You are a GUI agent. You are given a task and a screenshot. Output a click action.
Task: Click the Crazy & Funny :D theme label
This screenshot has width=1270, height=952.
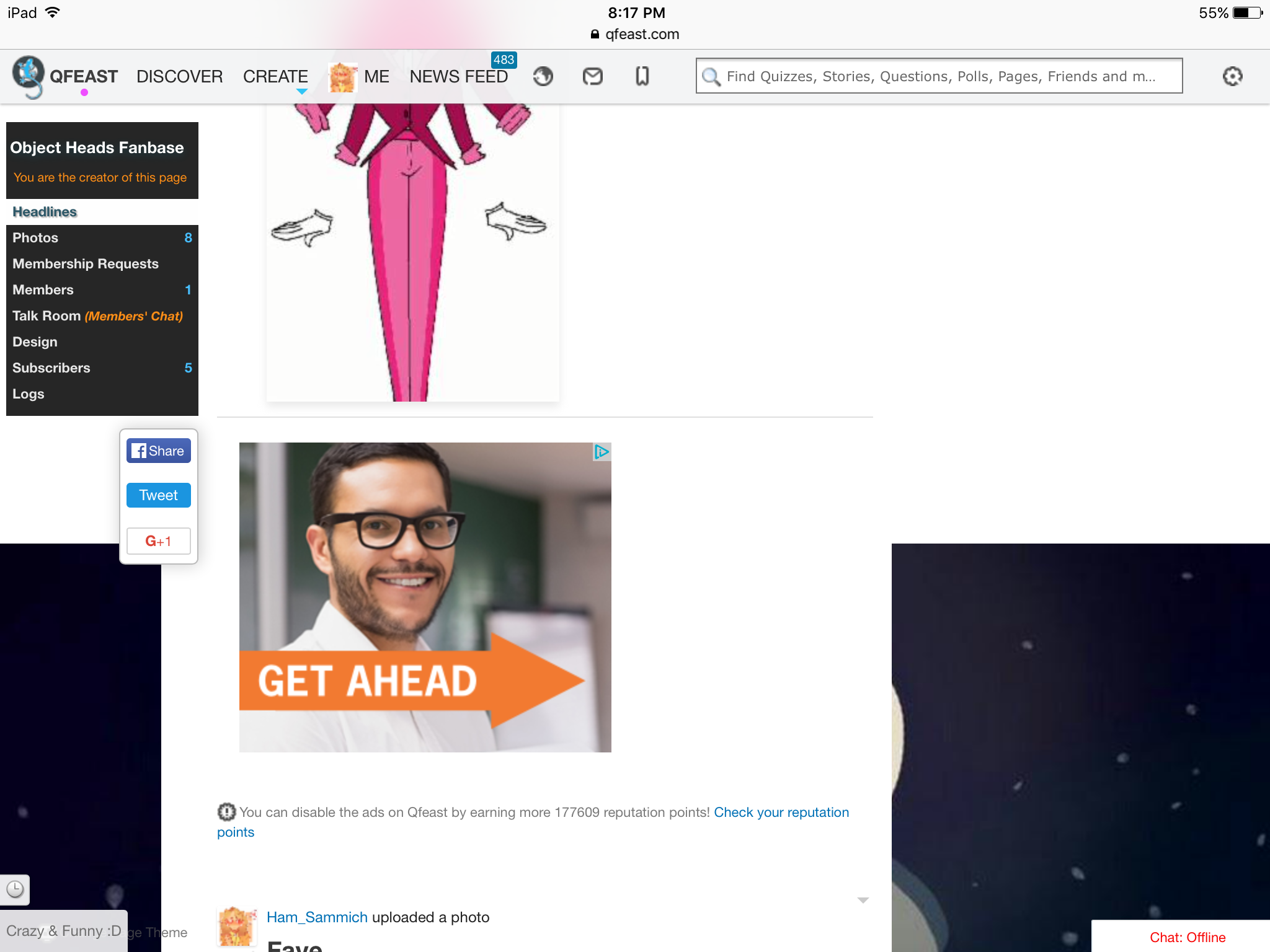63,931
